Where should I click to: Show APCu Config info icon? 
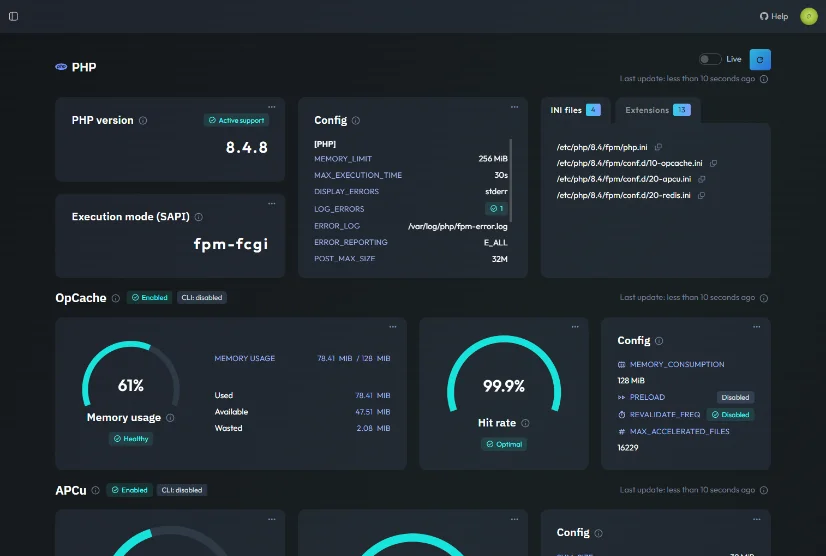click(x=598, y=533)
